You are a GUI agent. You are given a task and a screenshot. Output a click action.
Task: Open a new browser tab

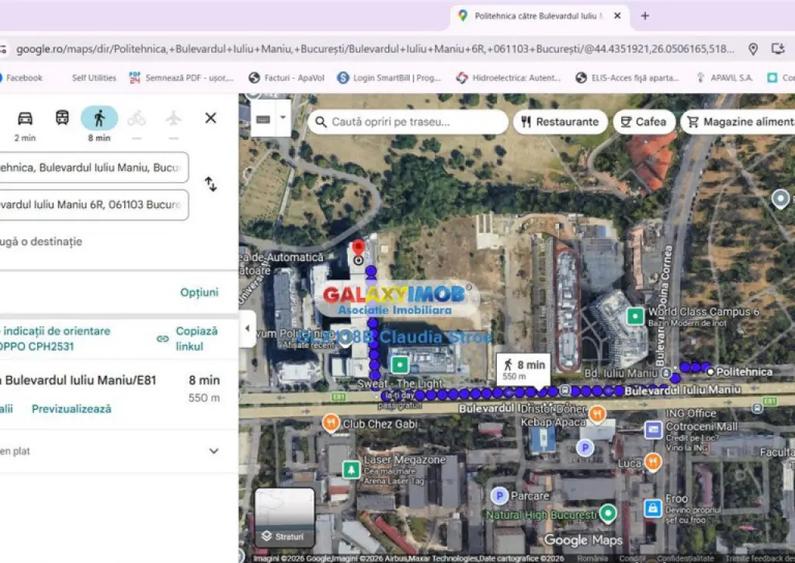tap(645, 16)
